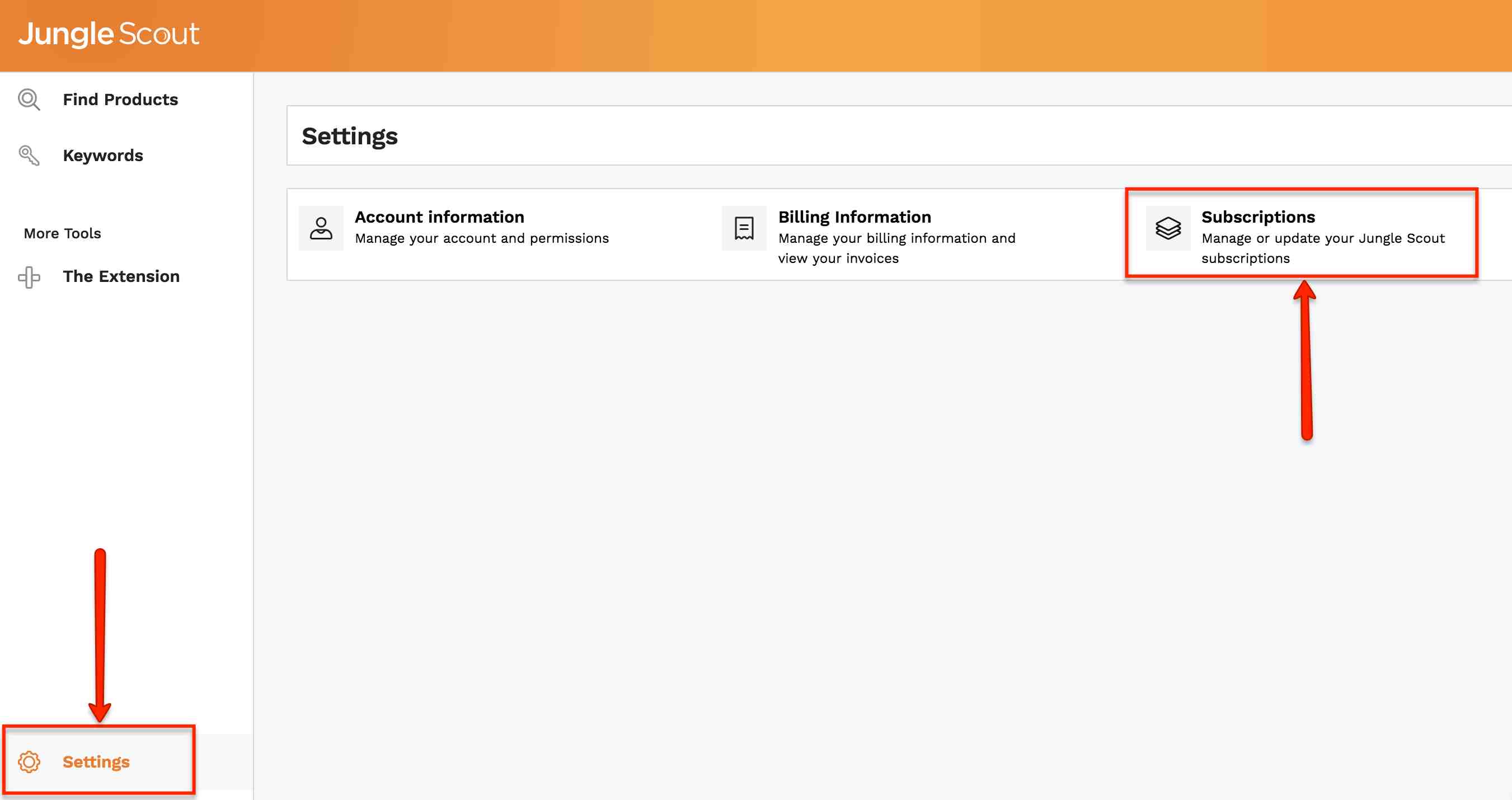
Task: Open The Extension menu item
Action: [121, 276]
